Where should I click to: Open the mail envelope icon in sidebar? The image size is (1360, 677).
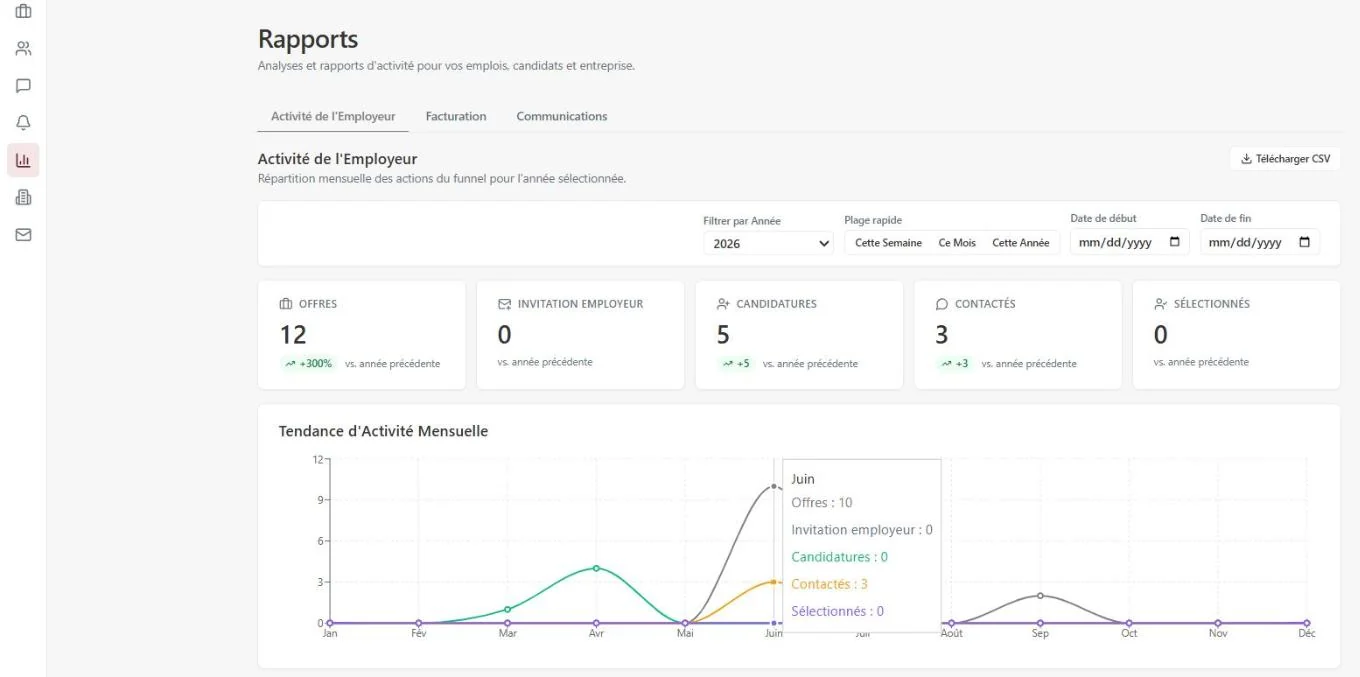tap(23, 235)
